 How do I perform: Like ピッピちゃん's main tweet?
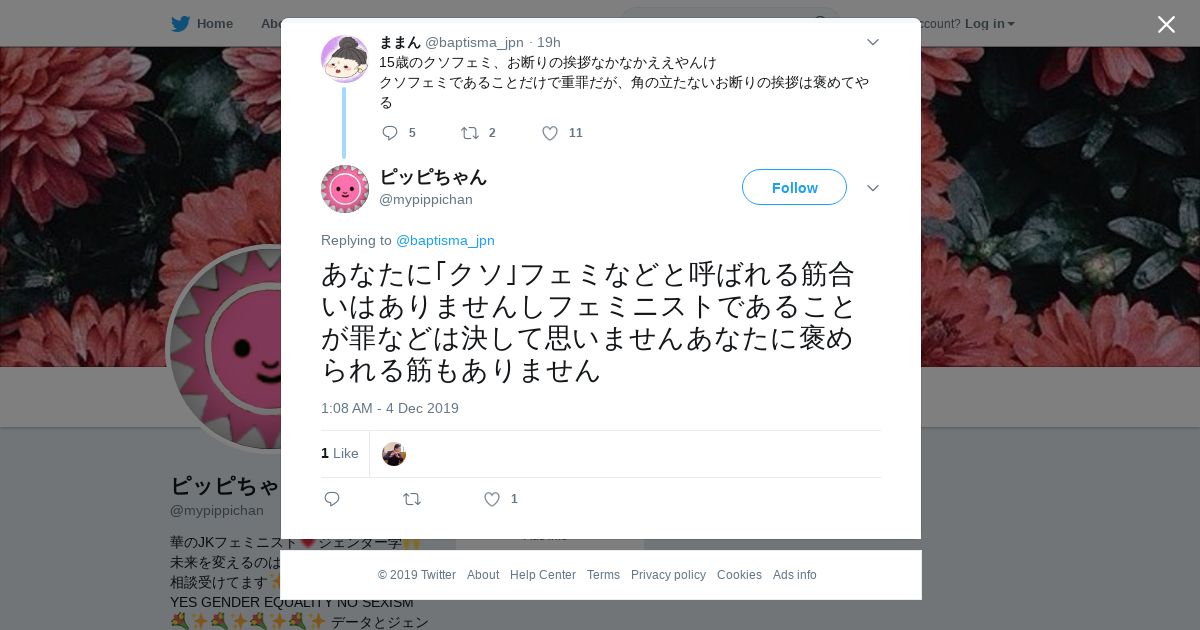[x=492, y=499]
